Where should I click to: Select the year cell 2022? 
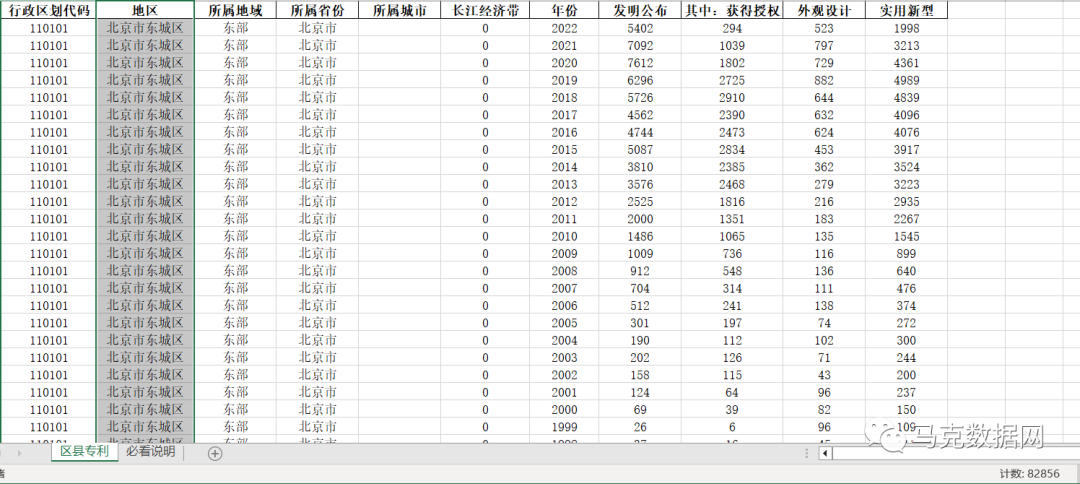[x=565, y=28]
